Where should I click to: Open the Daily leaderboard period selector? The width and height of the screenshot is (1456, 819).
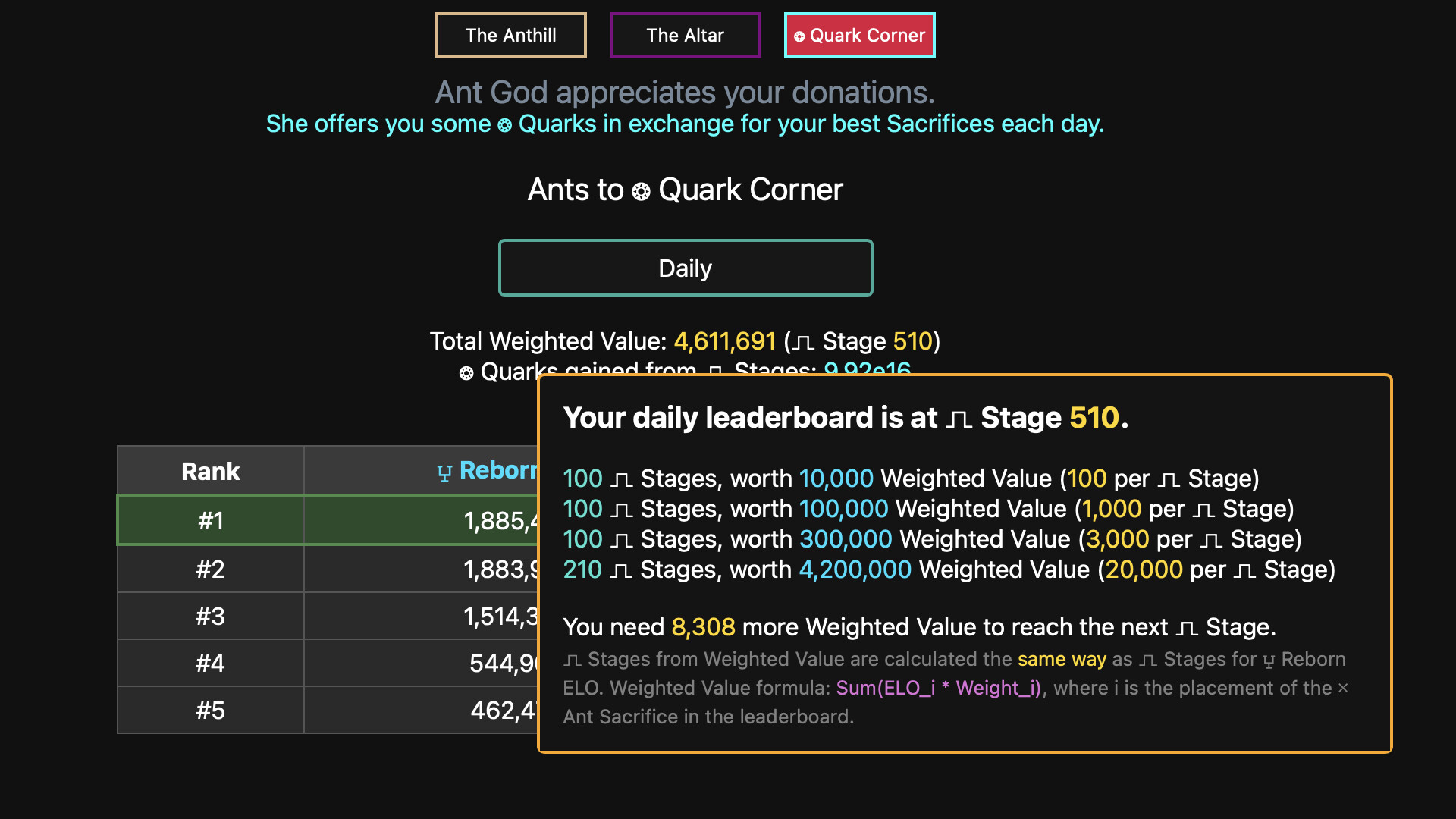(685, 267)
